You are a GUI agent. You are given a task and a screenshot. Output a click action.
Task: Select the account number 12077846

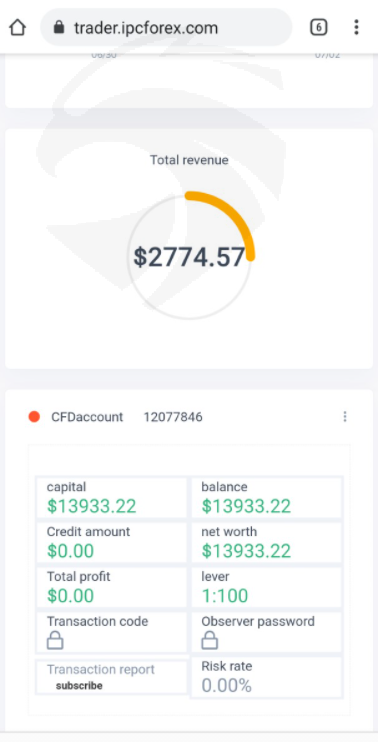coord(173,417)
